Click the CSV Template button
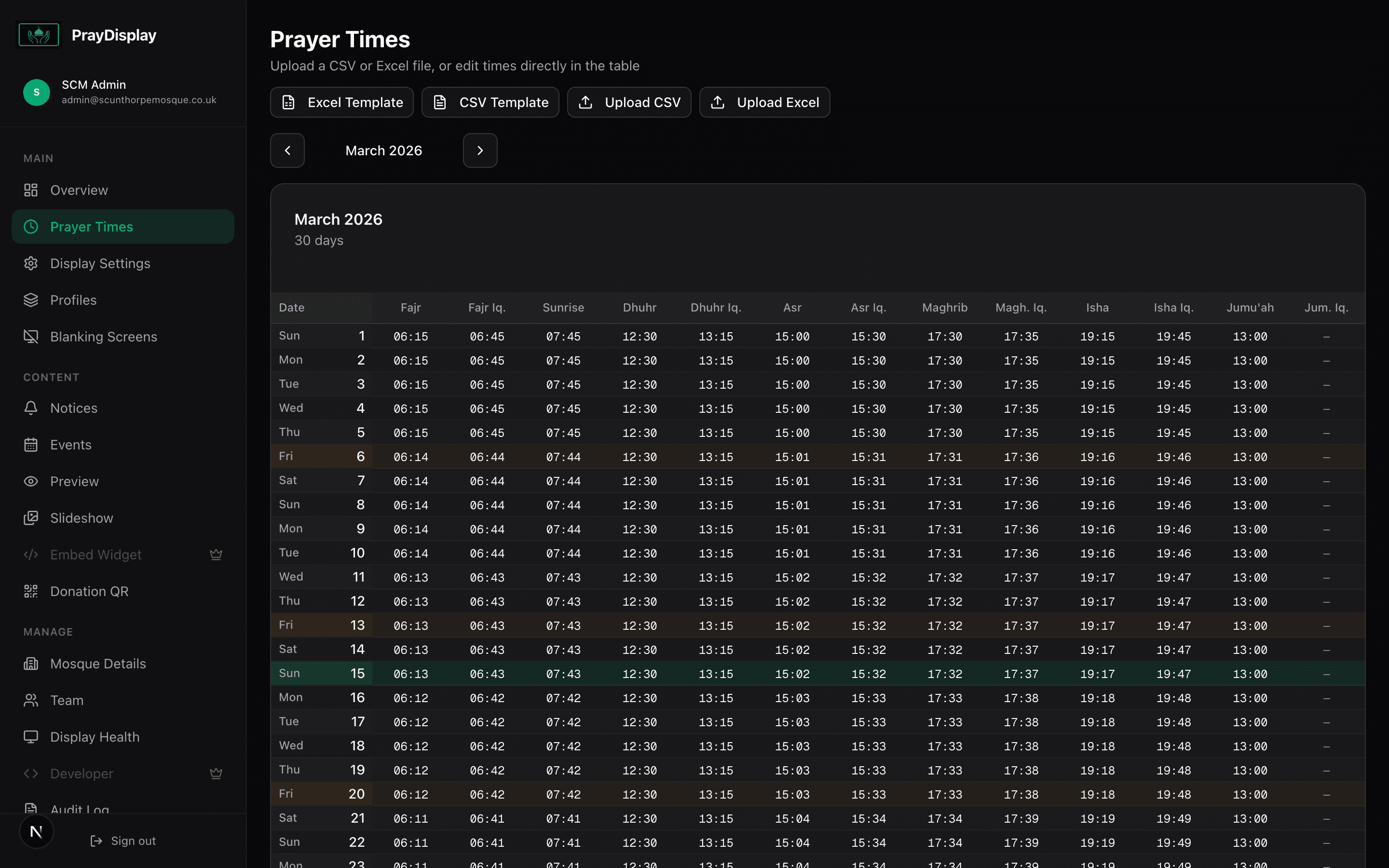1389x868 pixels. tap(490, 102)
